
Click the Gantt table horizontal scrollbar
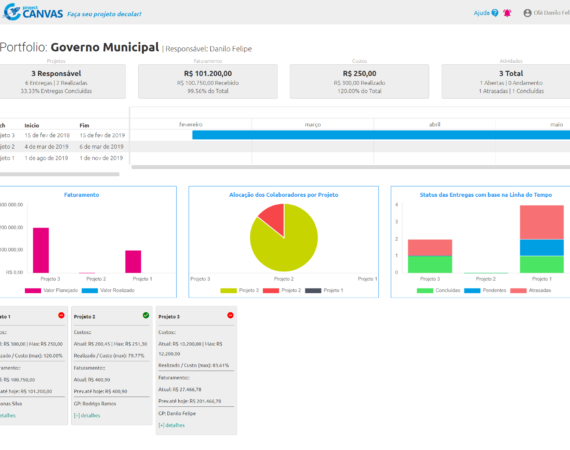[x=60, y=174]
